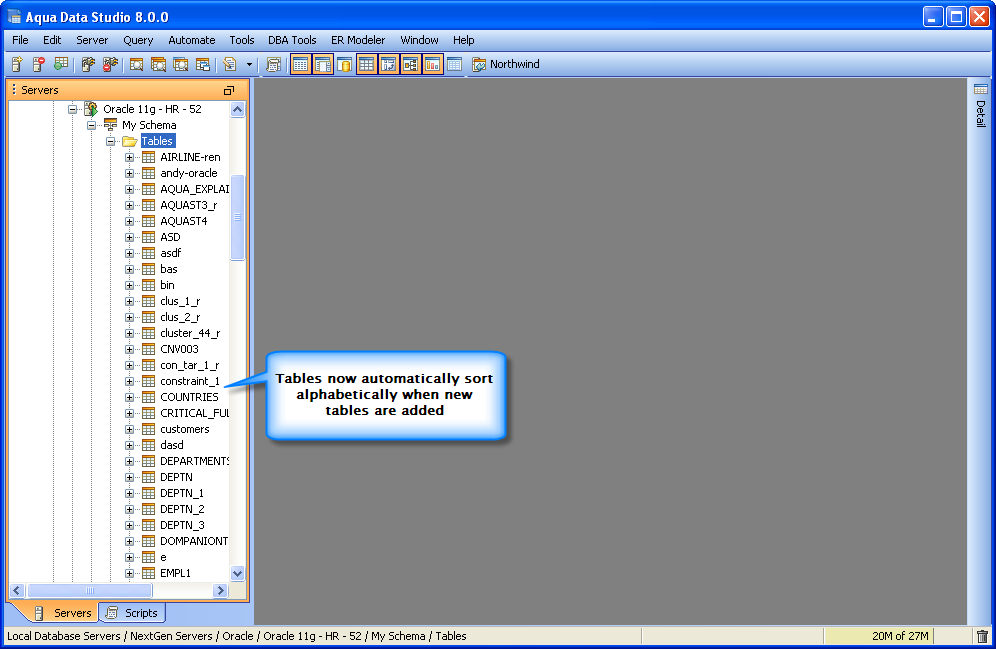The image size is (996, 649).
Task: Toggle the highlighted chart view toolbar button
Action: click(433, 64)
